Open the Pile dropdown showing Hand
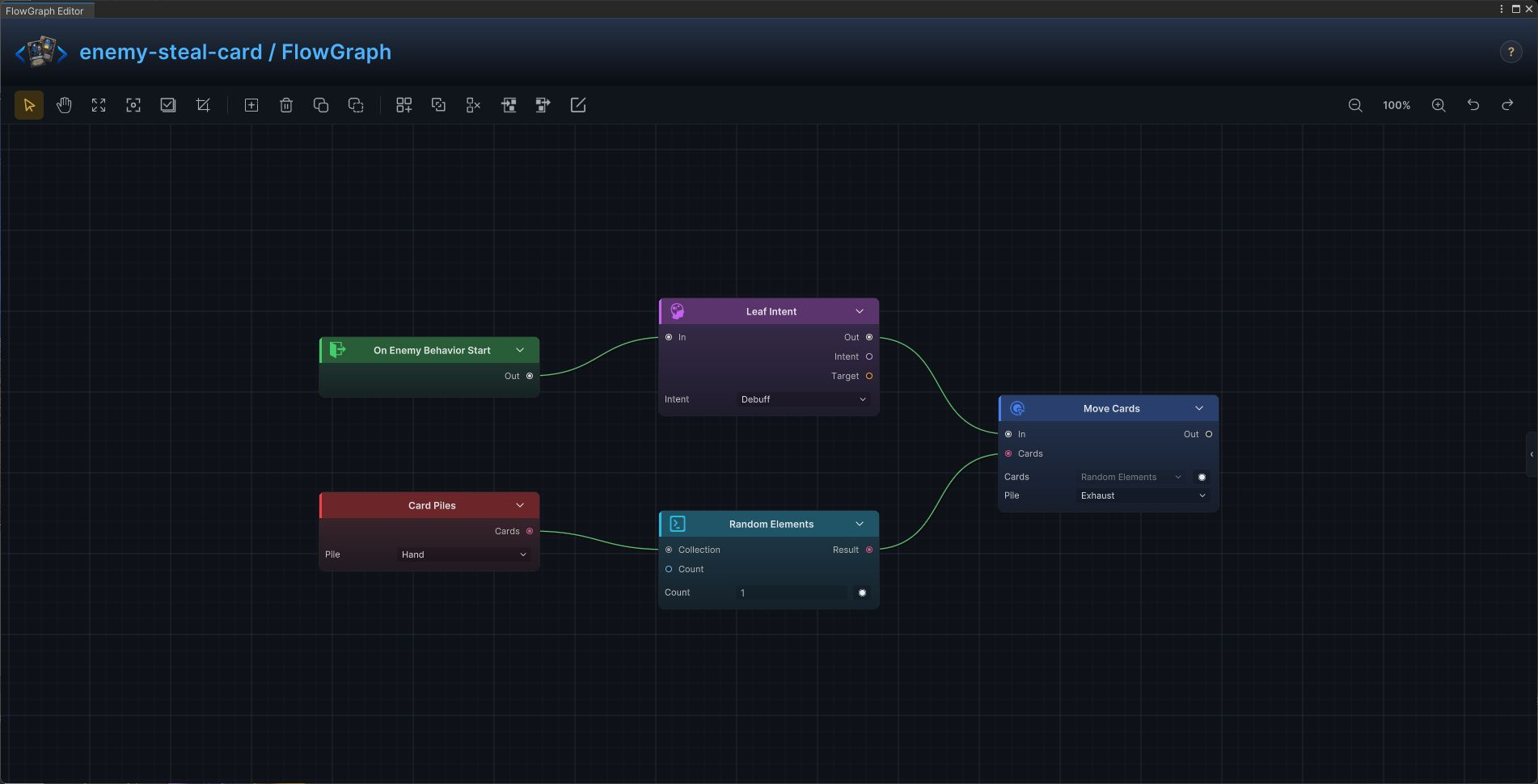1538x784 pixels. click(464, 554)
